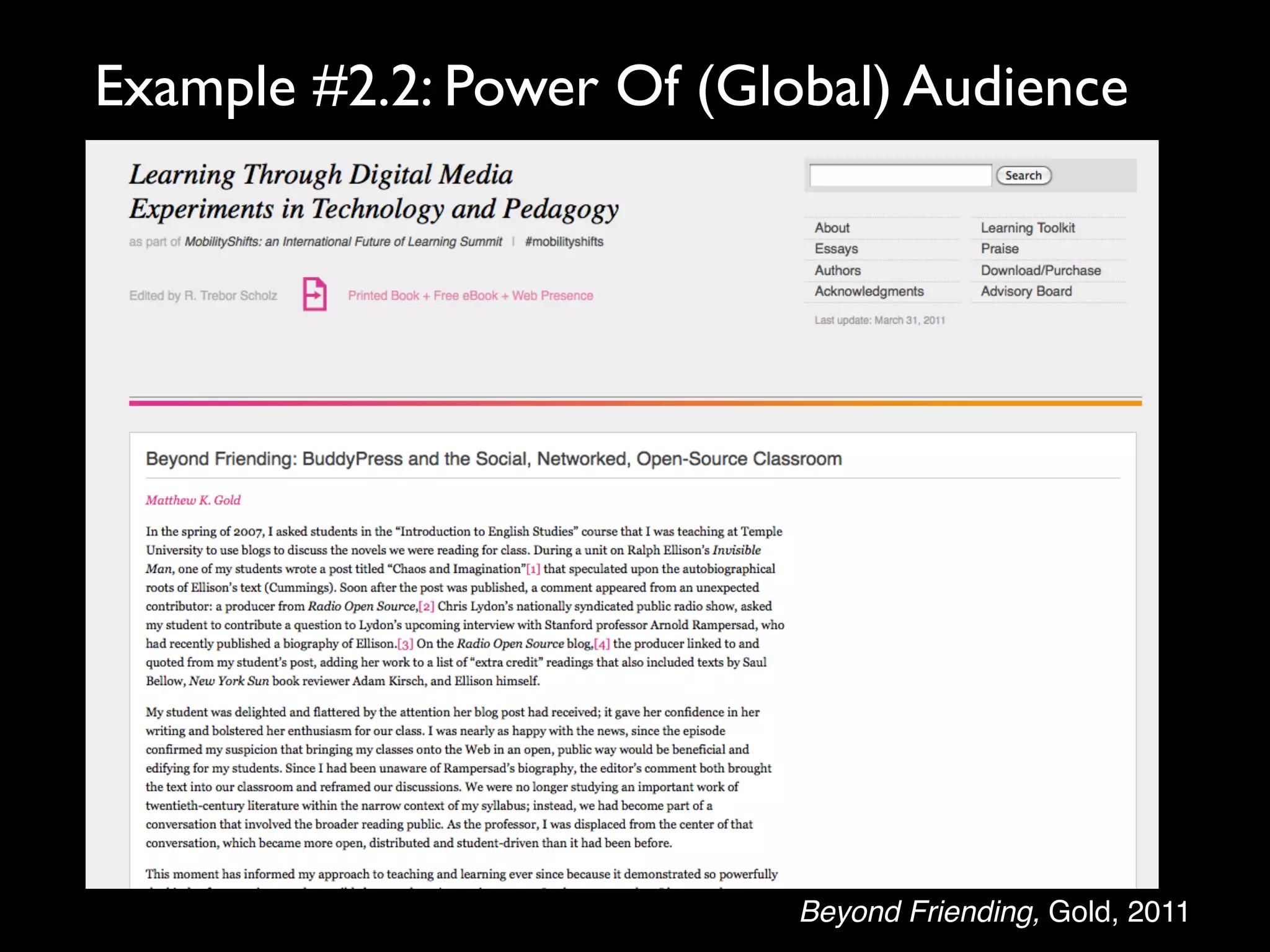1270x952 pixels.
Task: Open author link Matthew K. Gold
Action: pyautogui.click(x=193, y=500)
